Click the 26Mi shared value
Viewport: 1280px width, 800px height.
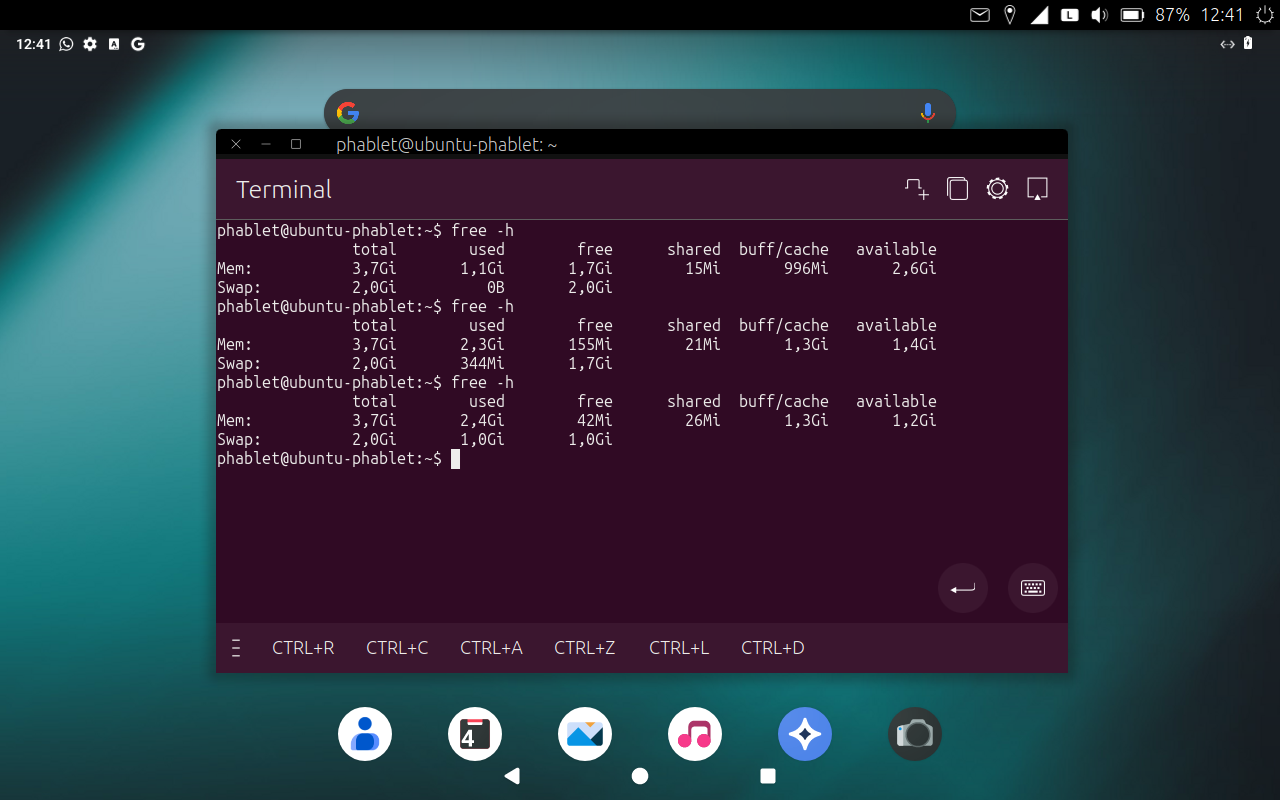pyautogui.click(x=703, y=420)
